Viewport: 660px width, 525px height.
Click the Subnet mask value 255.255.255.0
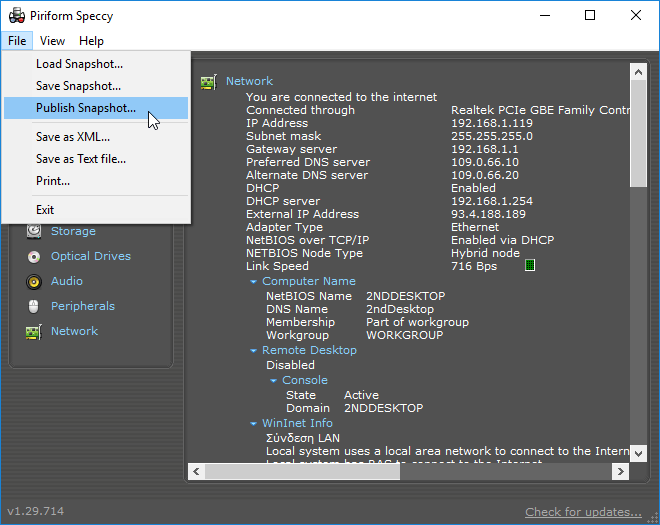(x=492, y=136)
